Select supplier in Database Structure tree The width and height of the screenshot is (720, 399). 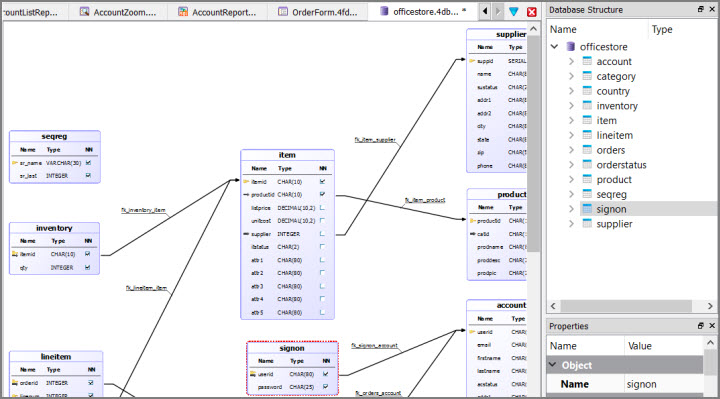click(614, 224)
